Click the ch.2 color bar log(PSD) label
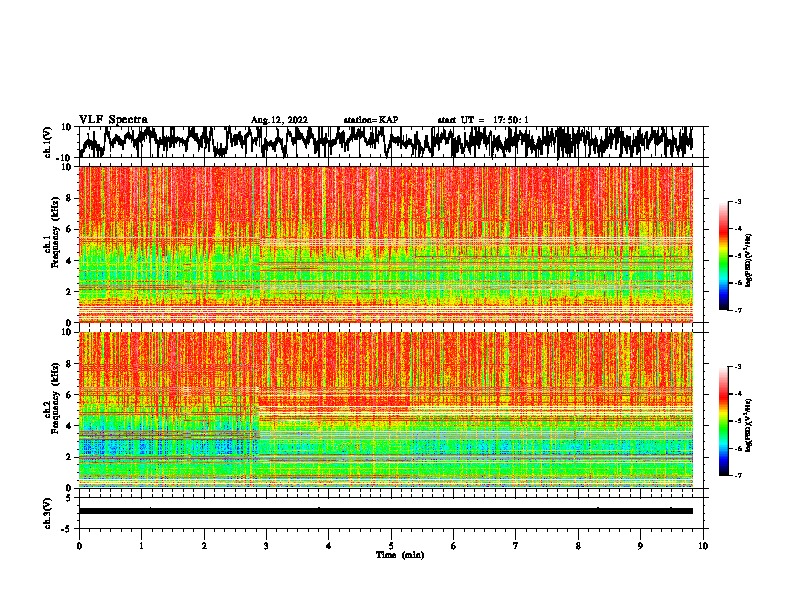 point(749,426)
